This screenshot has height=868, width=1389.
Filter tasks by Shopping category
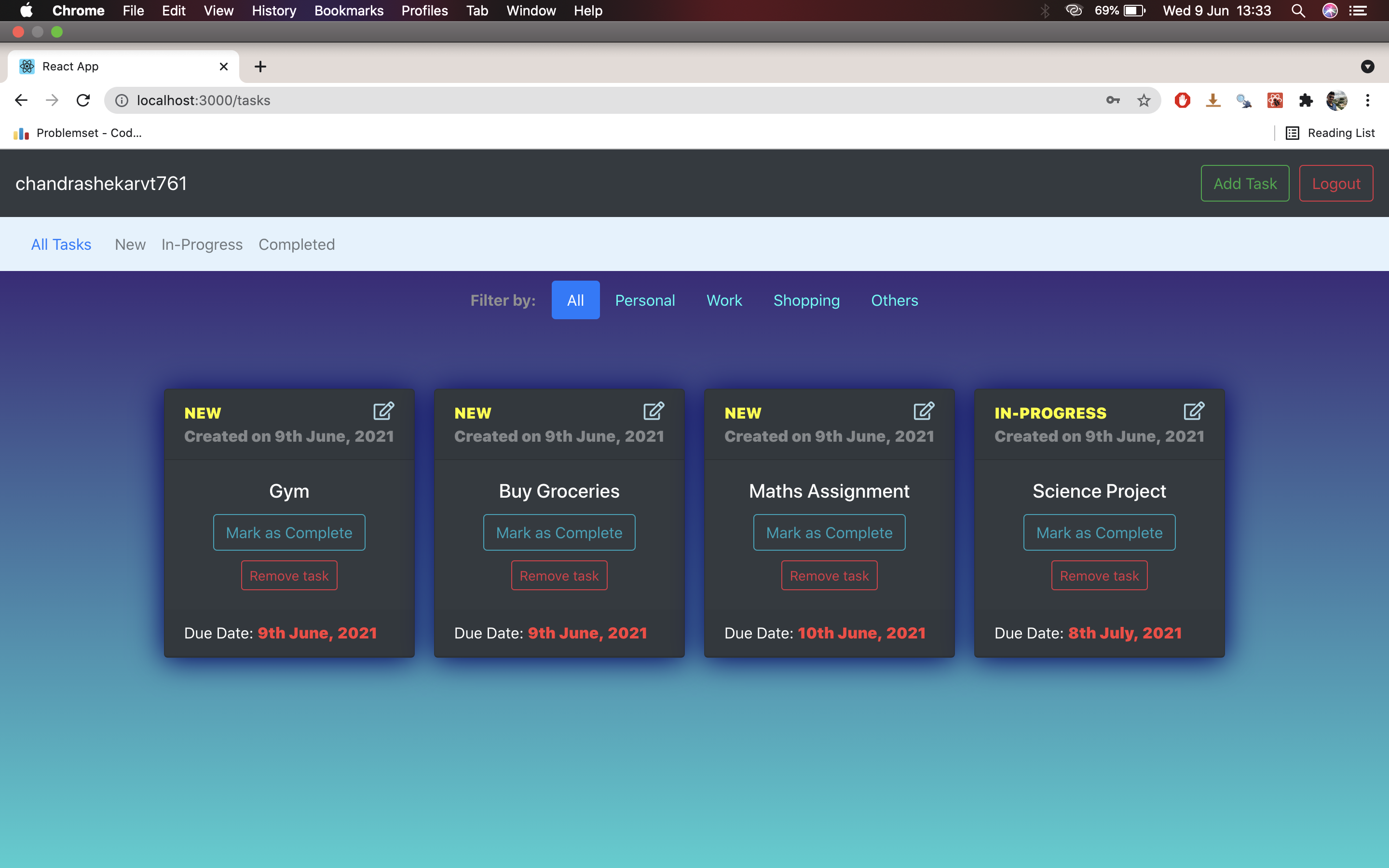[x=806, y=300]
